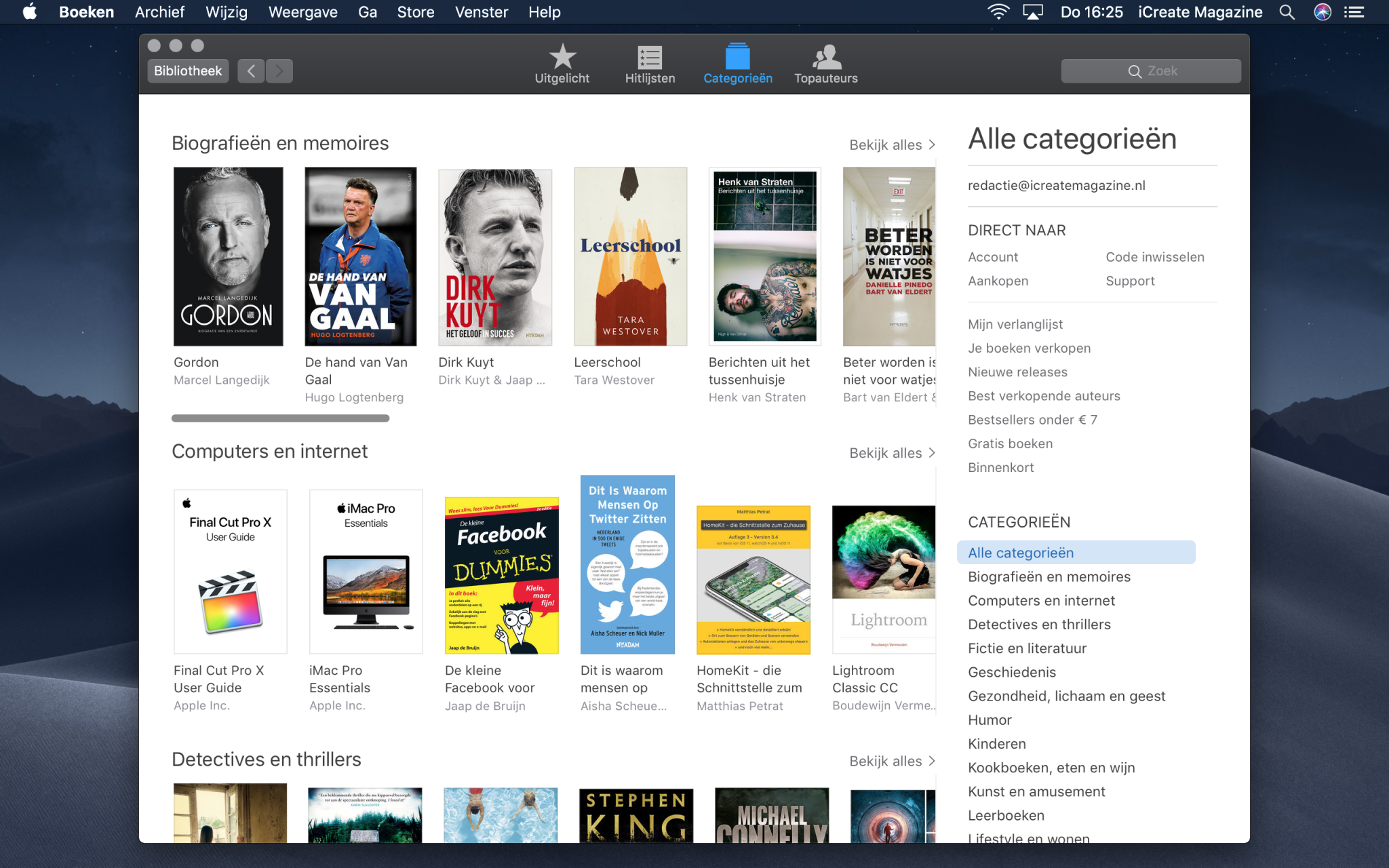The height and width of the screenshot is (868, 1389).
Task: Click the horizontal scrollbar under Biografieën
Action: pyautogui.click(x=280, y=418)
